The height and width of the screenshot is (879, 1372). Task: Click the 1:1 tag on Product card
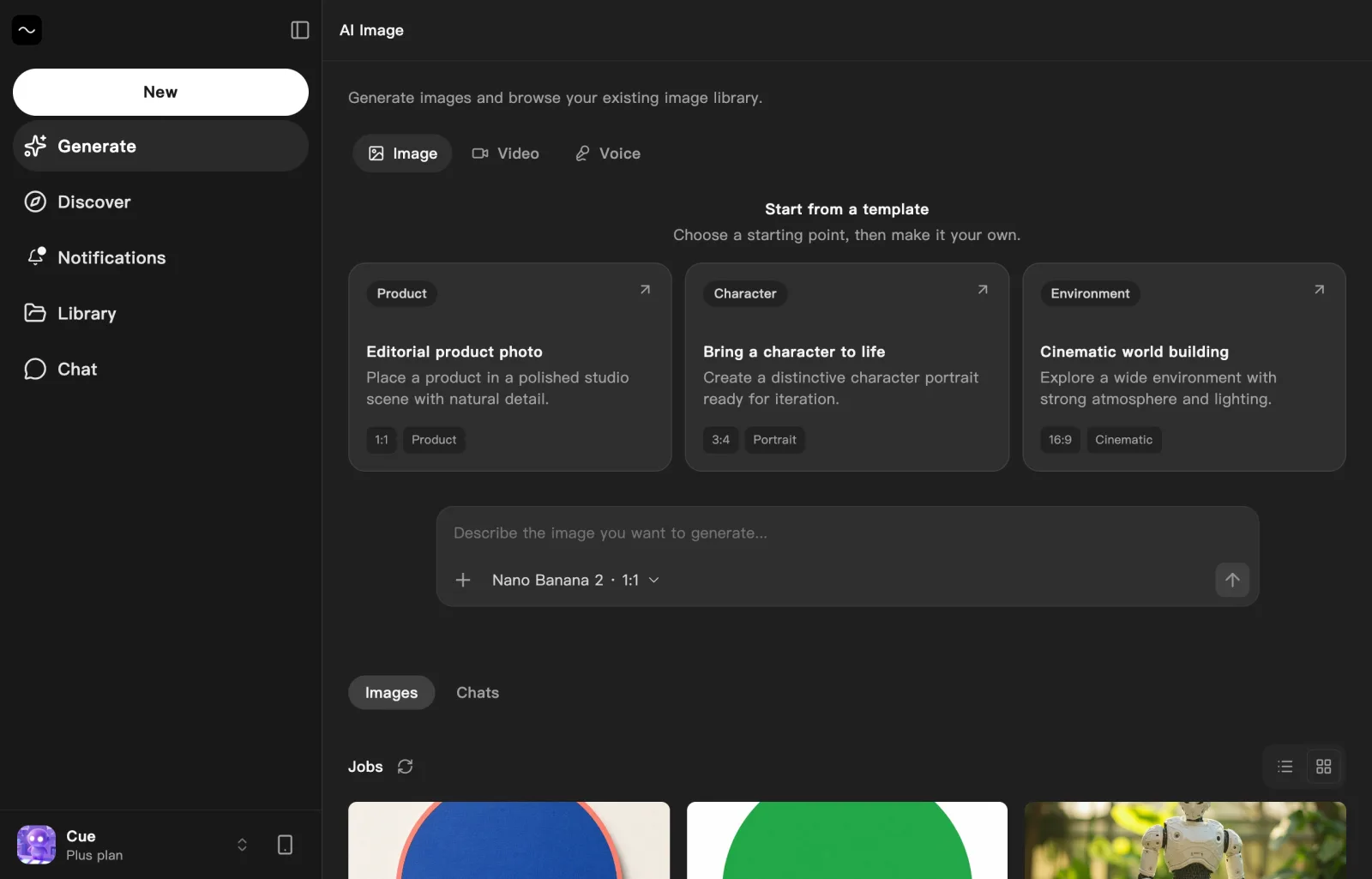[x=382, y=440]
